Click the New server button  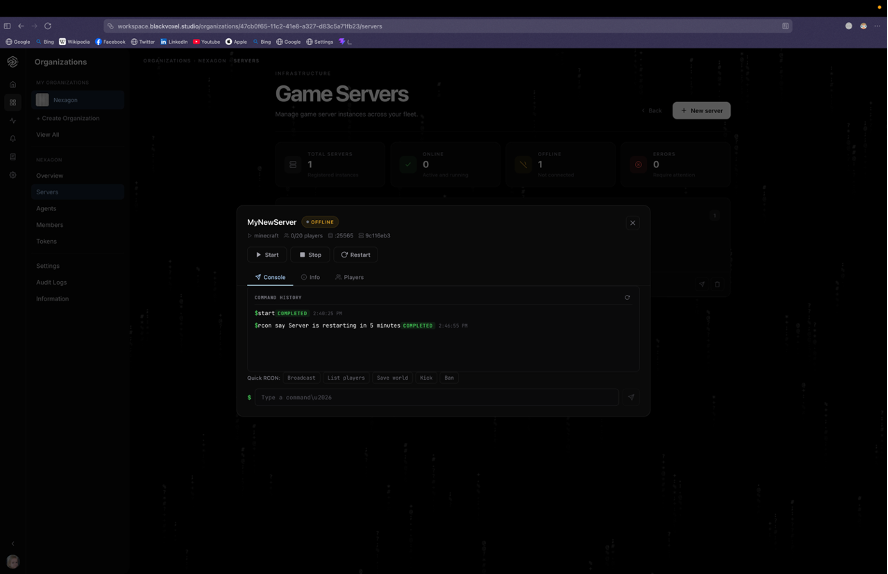pyautogui.click(x=702, y=110)
